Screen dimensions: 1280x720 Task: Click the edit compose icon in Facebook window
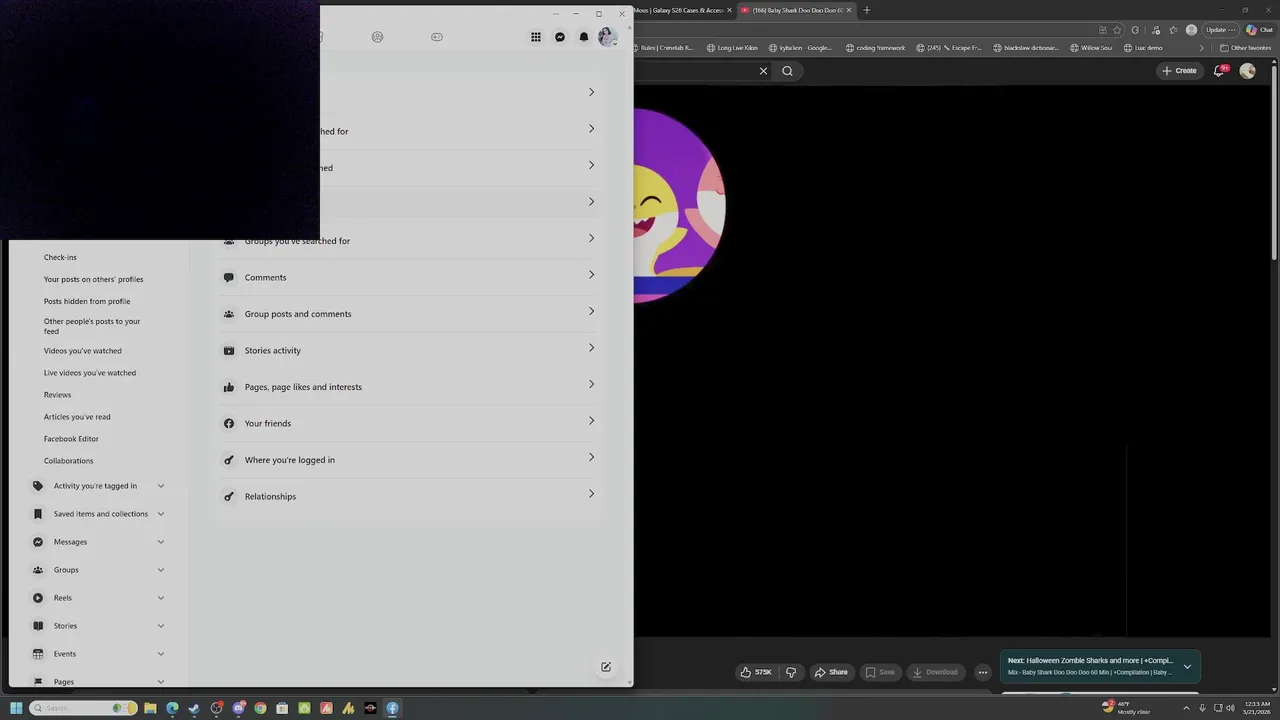606,667
